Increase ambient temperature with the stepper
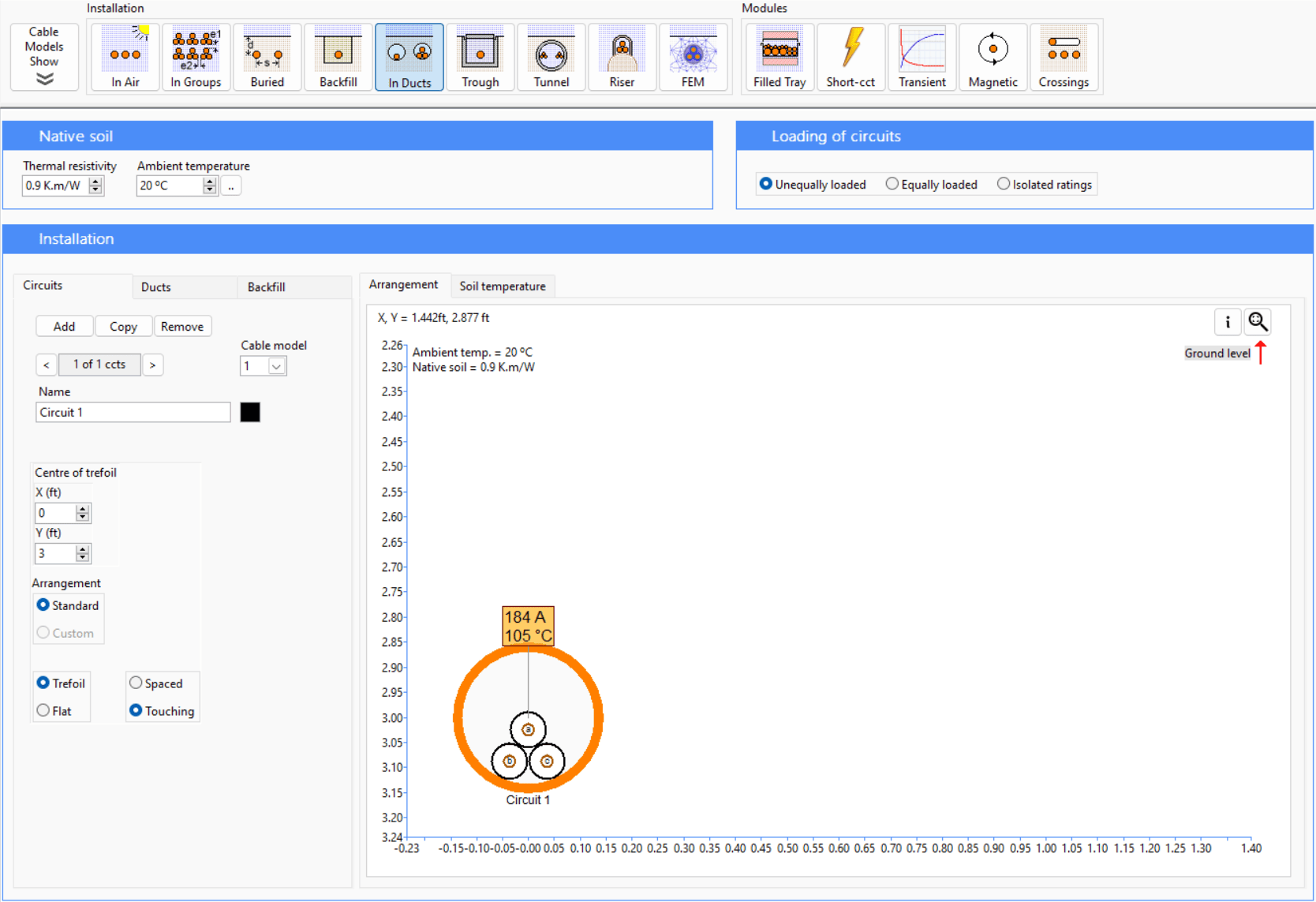 [x=209, y=182]
